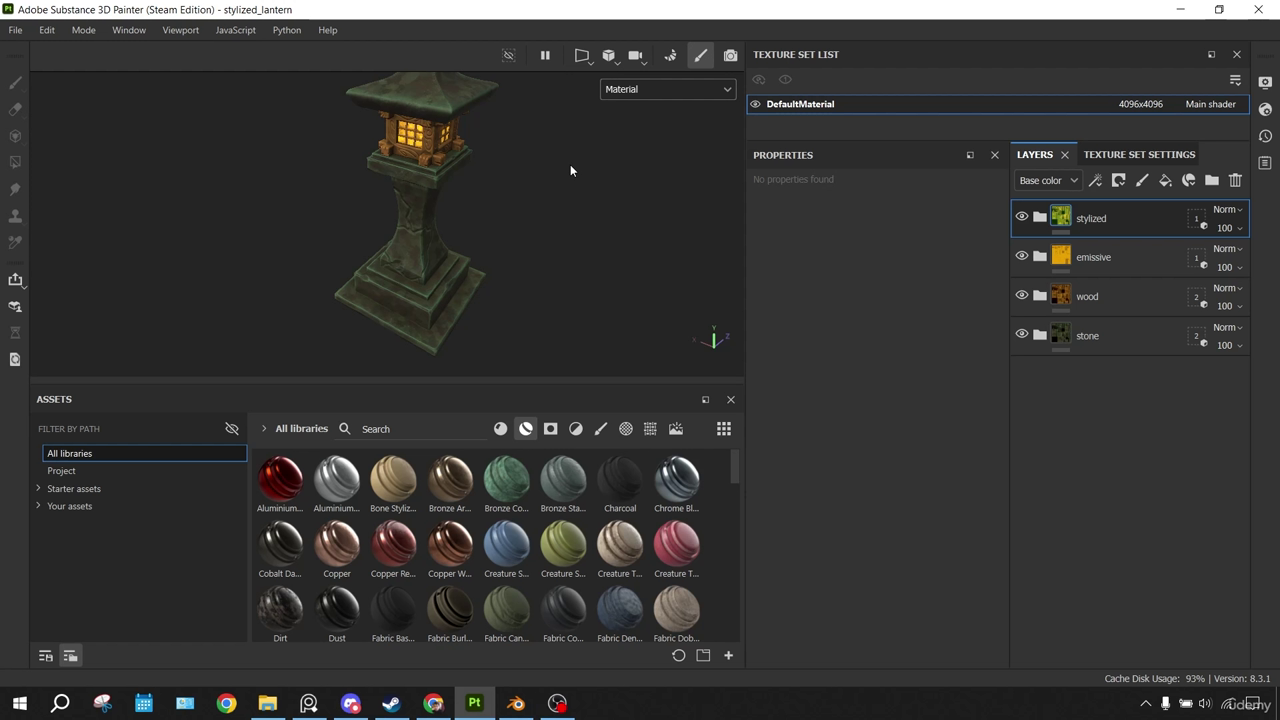1280x720 pixels.
Task: Select the Projection tool in left toolbar
Action: click(x=15, y=136)
